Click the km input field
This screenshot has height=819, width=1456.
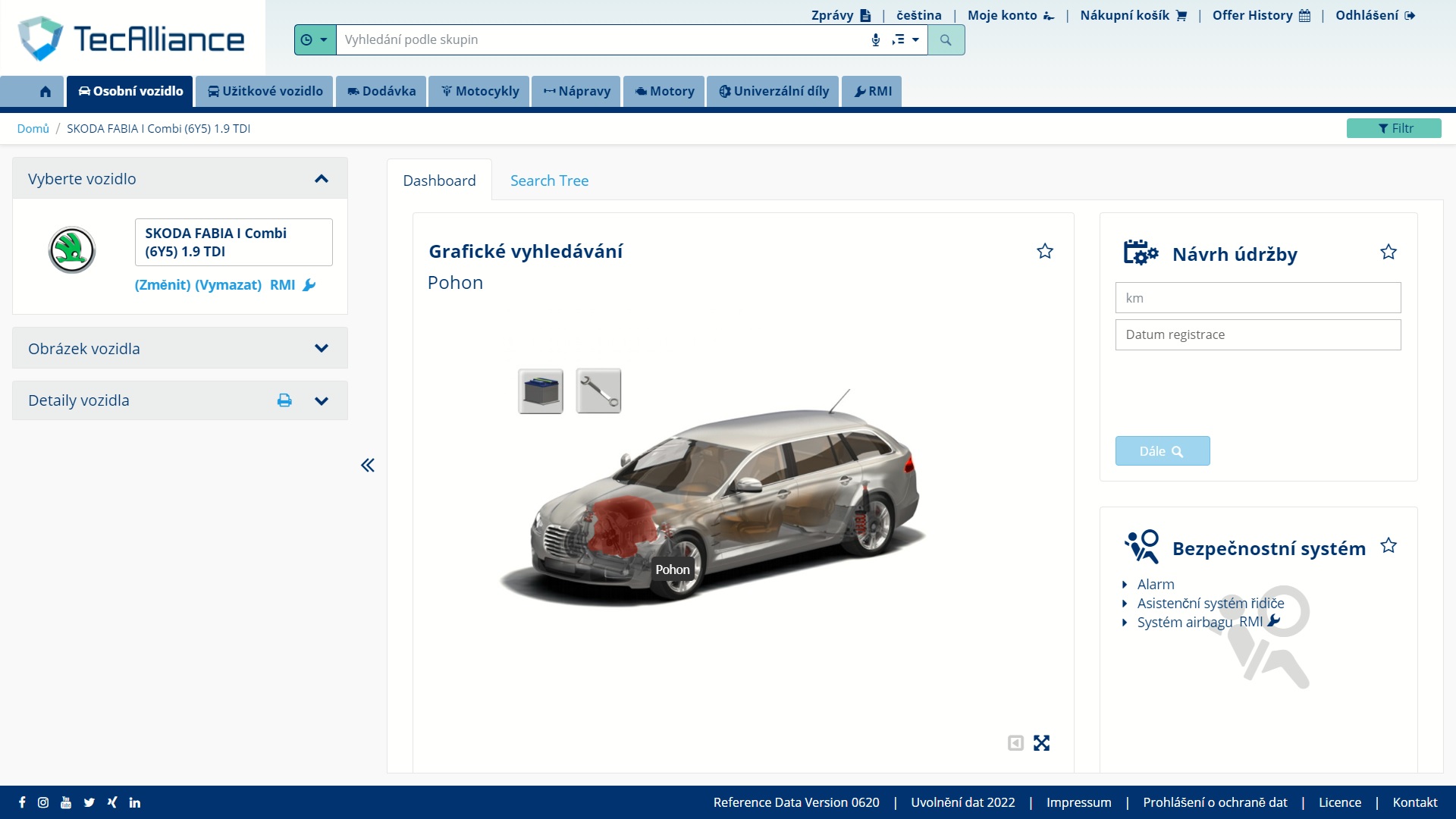(1258, 298)
